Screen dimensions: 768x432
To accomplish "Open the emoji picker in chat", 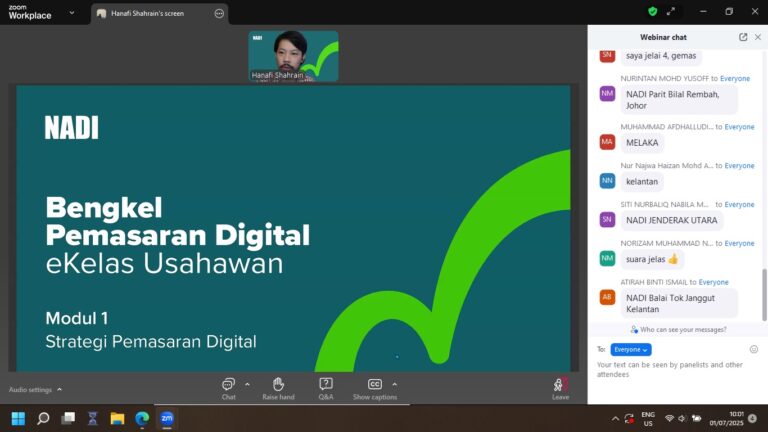I will tap(753, 349).
